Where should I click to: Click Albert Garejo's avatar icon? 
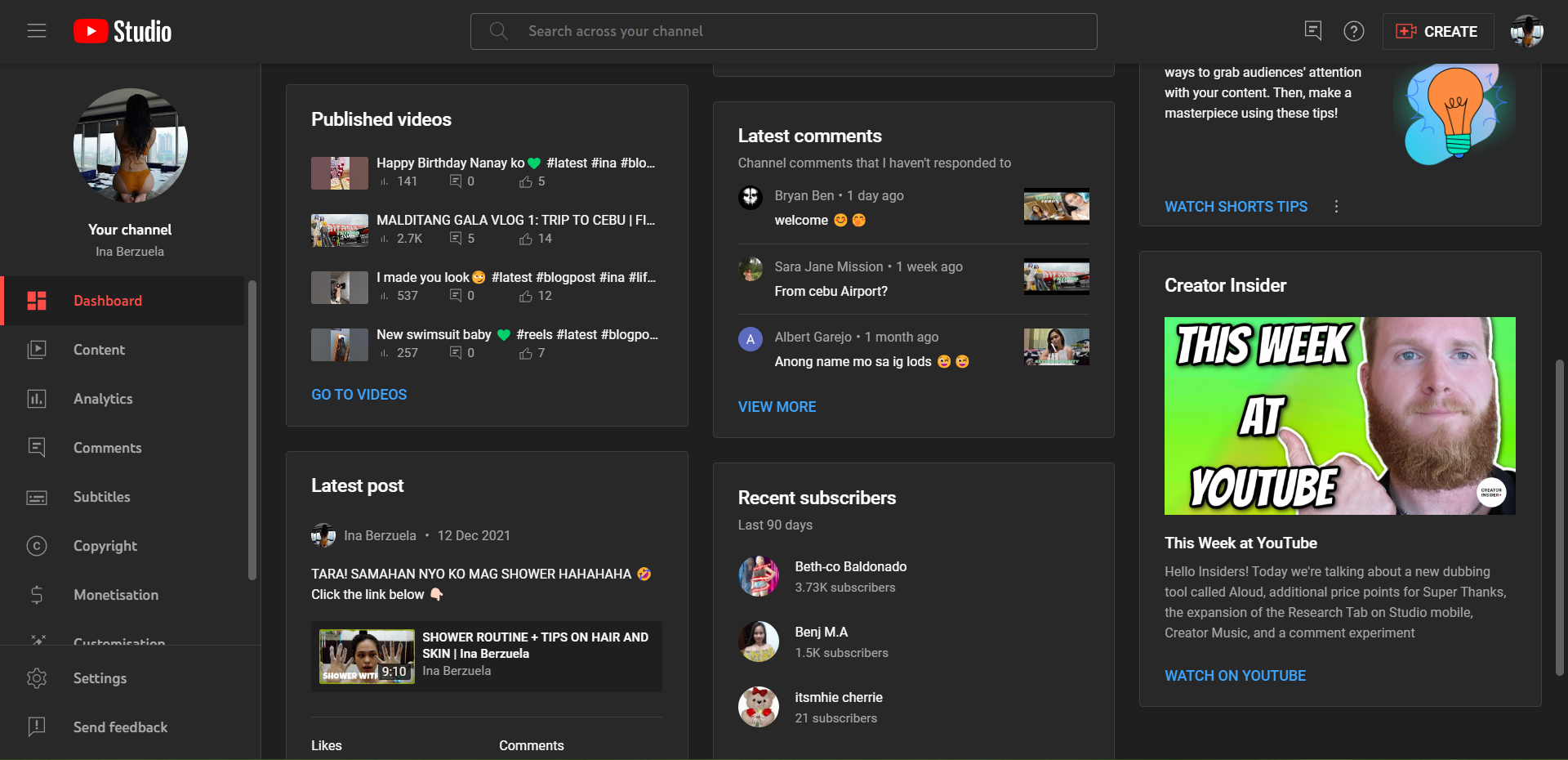click(x=751, y=338)
